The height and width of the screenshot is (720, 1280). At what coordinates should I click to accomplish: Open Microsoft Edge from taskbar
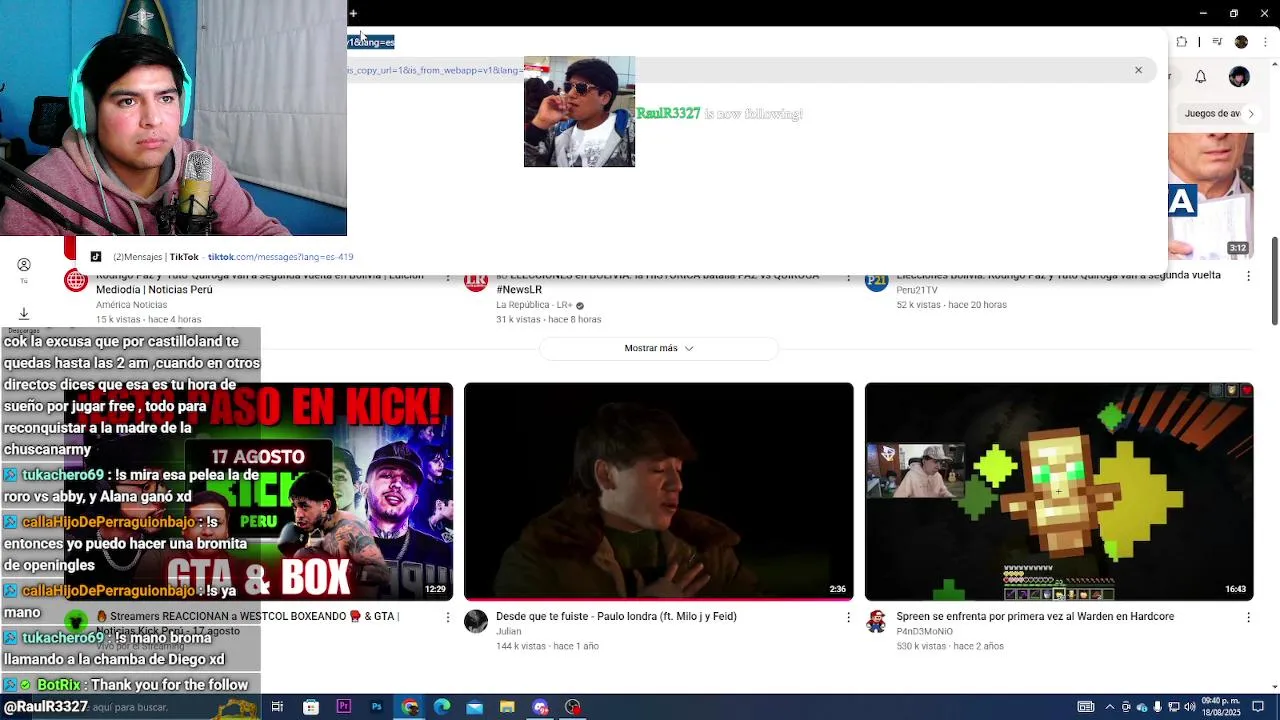[x=442, y=707]
